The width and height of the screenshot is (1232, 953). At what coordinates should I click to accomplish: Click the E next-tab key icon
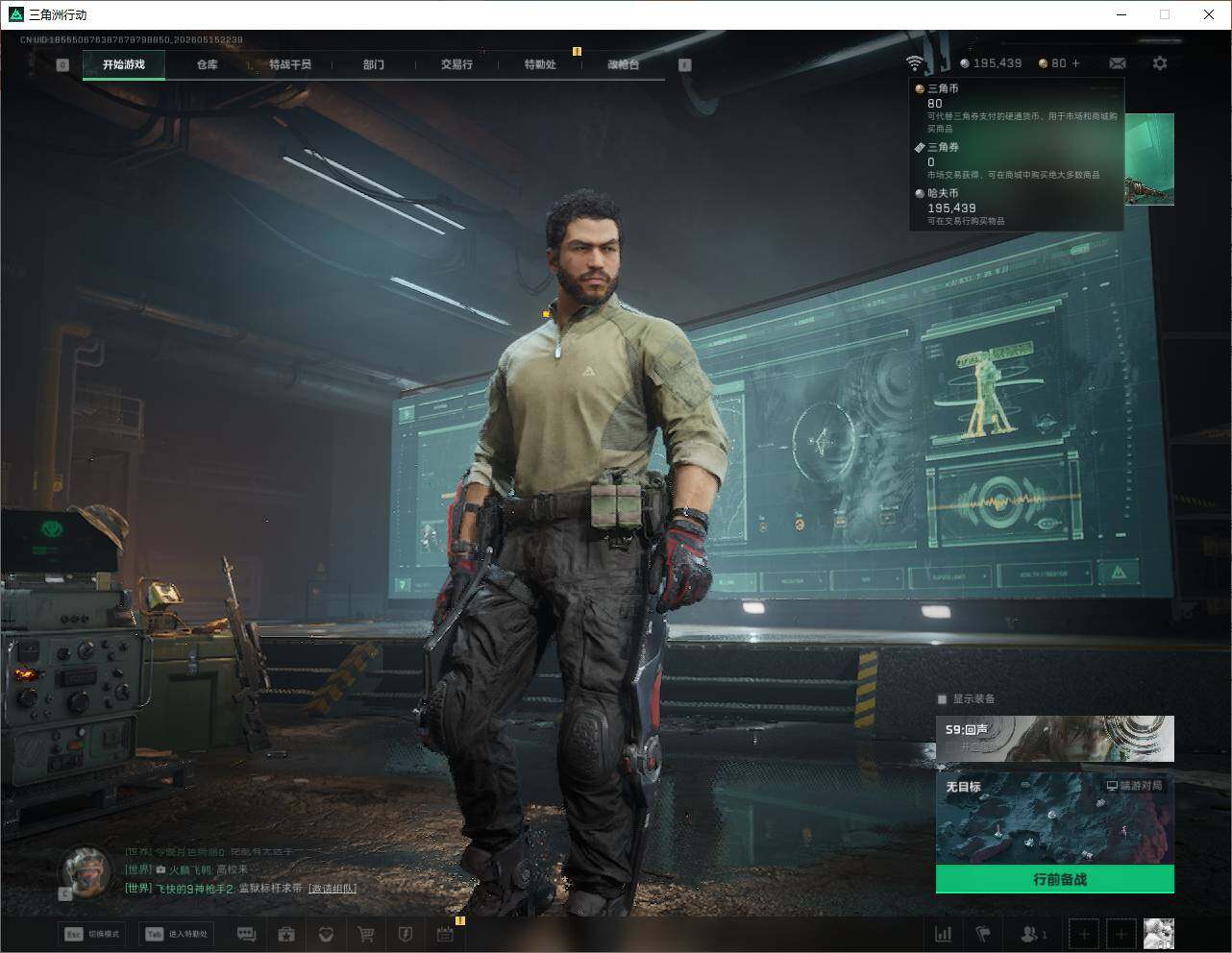685,65
